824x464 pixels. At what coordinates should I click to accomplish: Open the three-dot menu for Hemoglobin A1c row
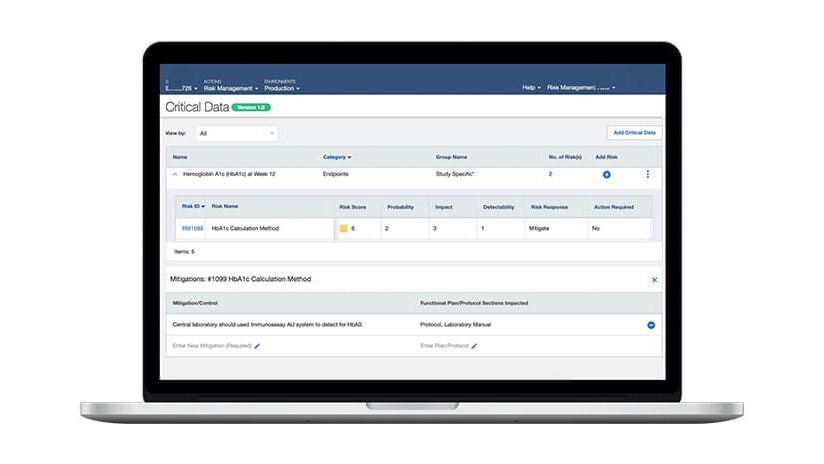tap(647, 174)
